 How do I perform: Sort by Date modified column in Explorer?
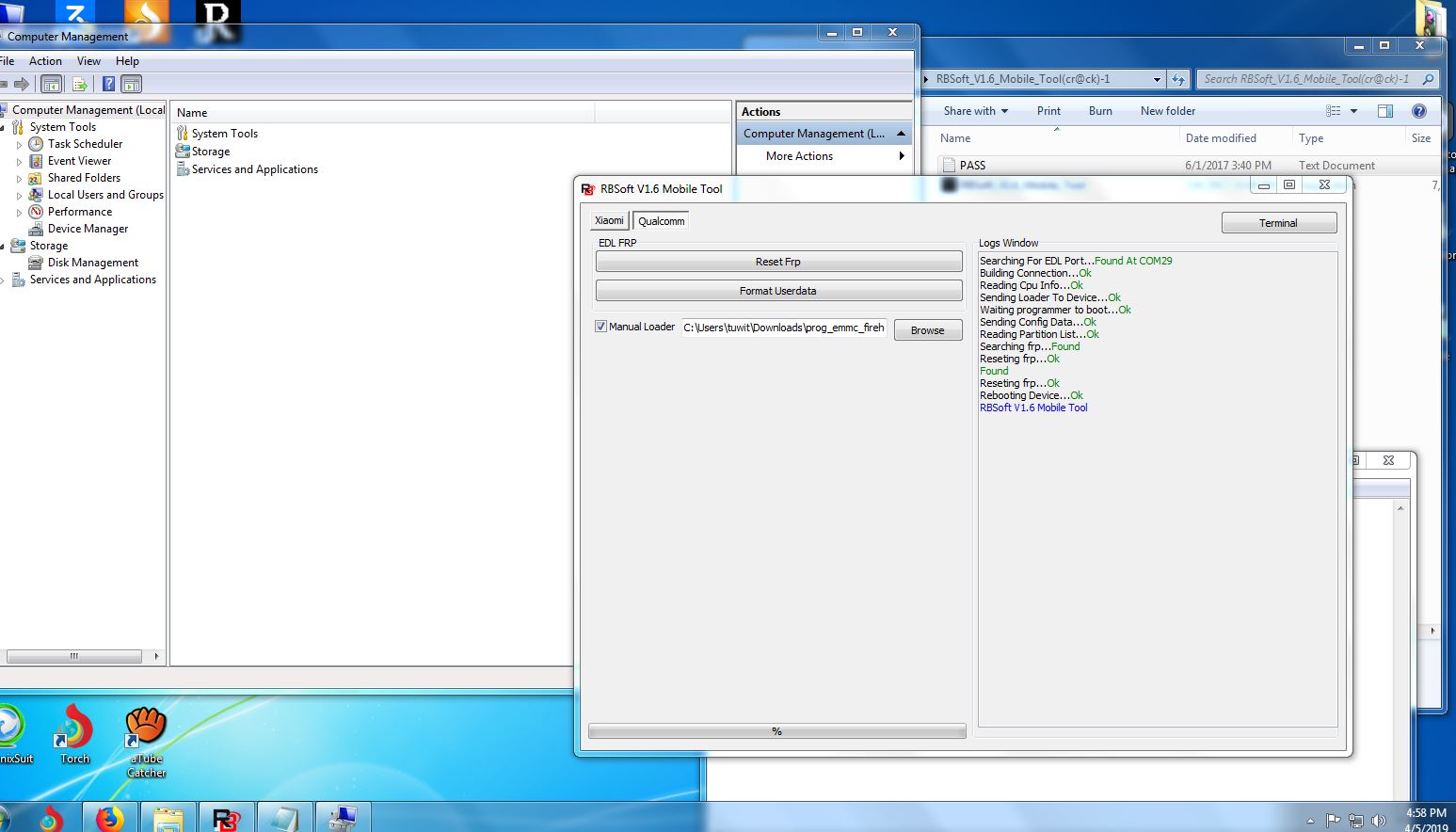(x=1221, y=138)
